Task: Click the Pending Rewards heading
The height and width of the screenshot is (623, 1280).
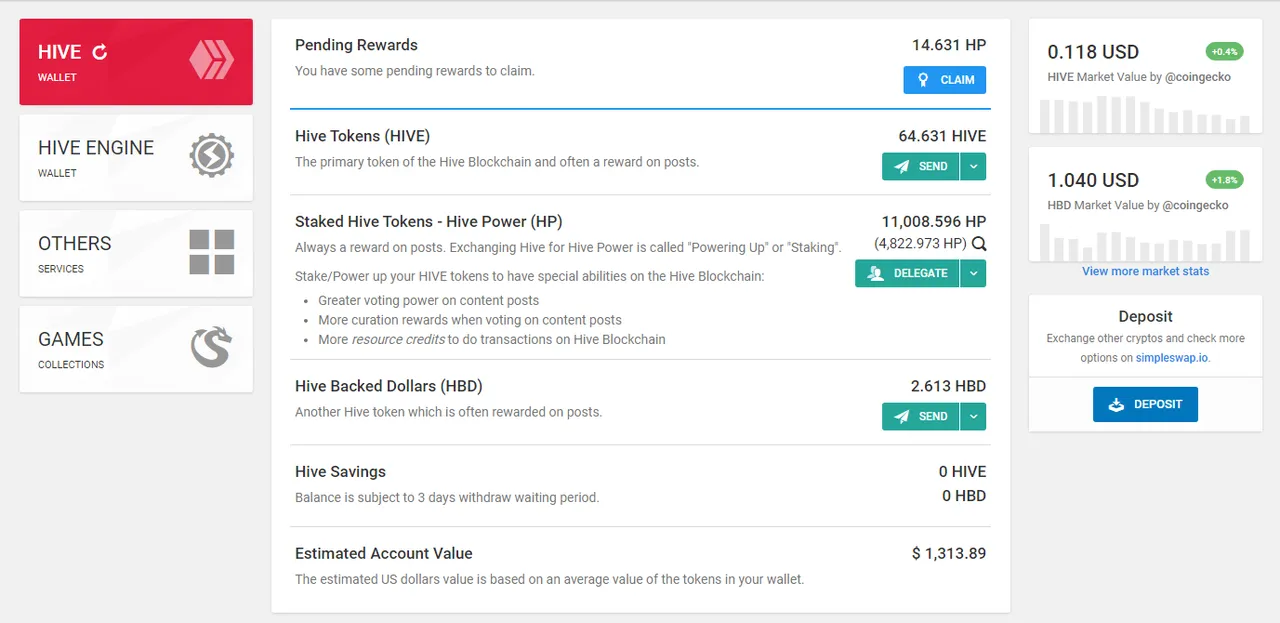Action: pos(356,45)
